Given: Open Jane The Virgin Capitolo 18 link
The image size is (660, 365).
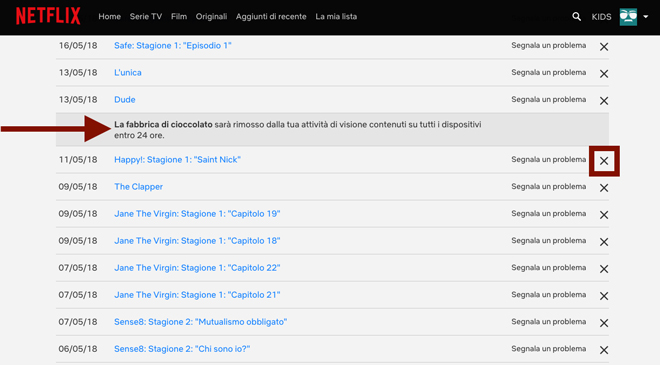Looking at the screenshot, I should tap(197, 240).
